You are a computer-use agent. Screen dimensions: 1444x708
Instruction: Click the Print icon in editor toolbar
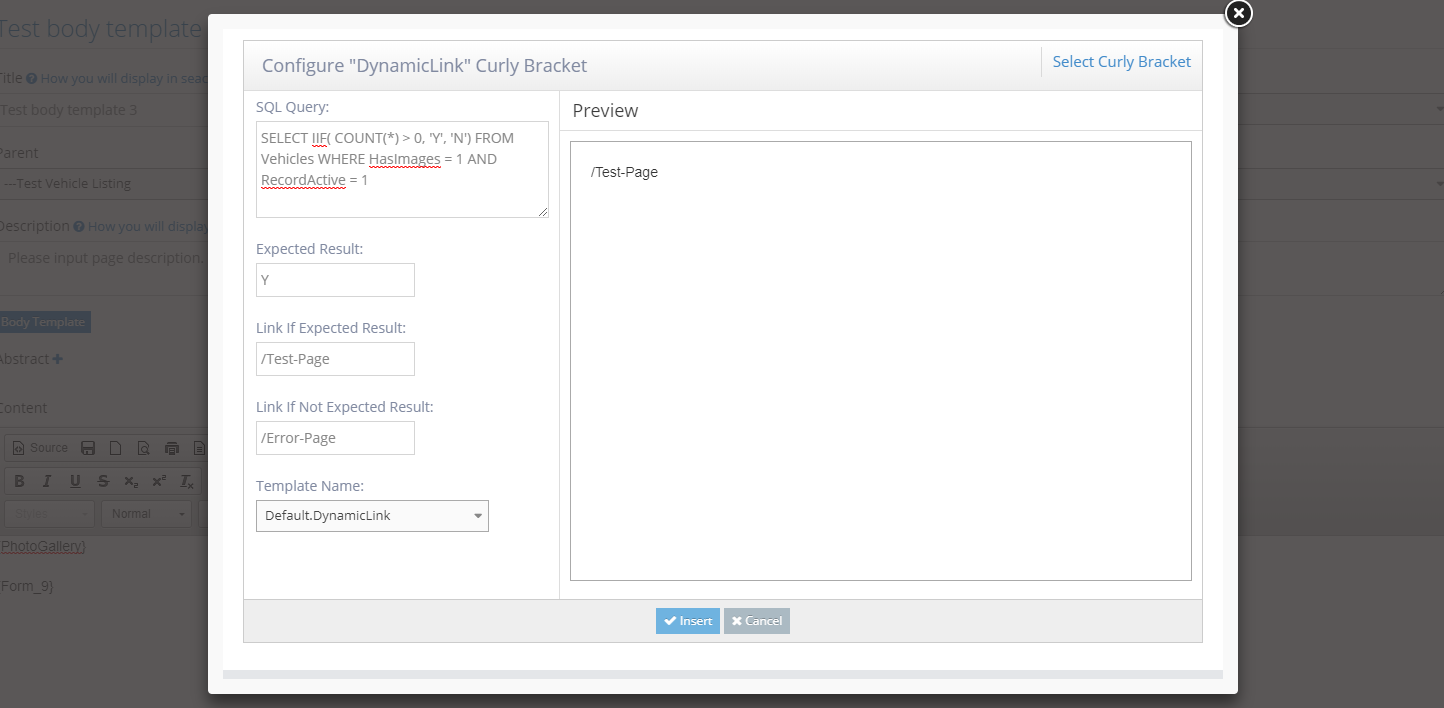[x=172, y=448]
